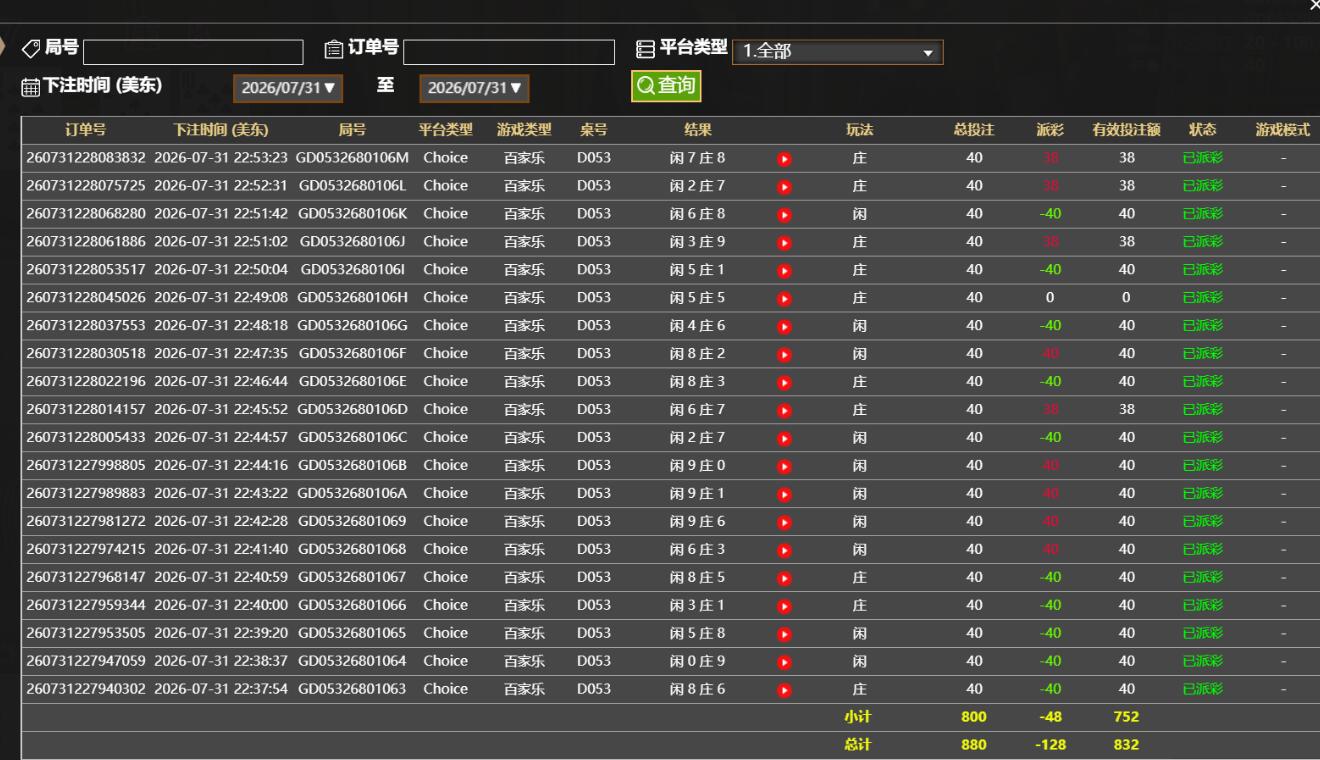The height and width of the screenshot is (760, 1320).
Task: Click the 总投注 column header
Action: click(974, 130)
